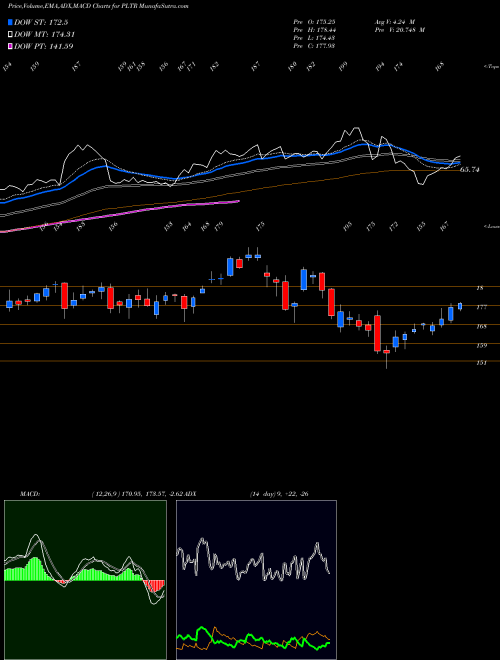Click the 'Avg V: 4.24 M' volume text
This screenshot has width=500, height=660.
tap(394, 21)
